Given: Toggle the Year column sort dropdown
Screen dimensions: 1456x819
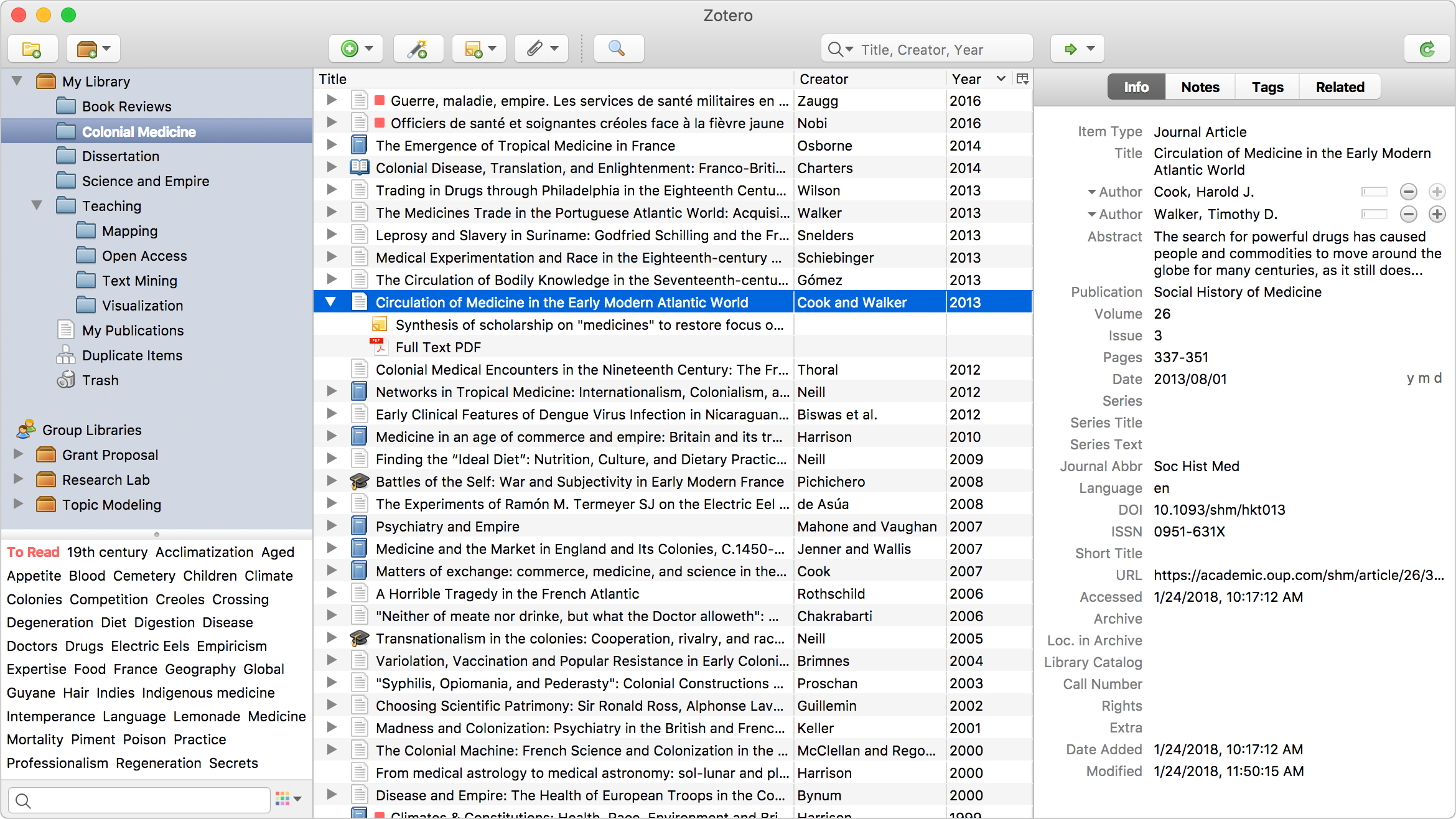Looking at the screenshot, I should pos(1001,79).
